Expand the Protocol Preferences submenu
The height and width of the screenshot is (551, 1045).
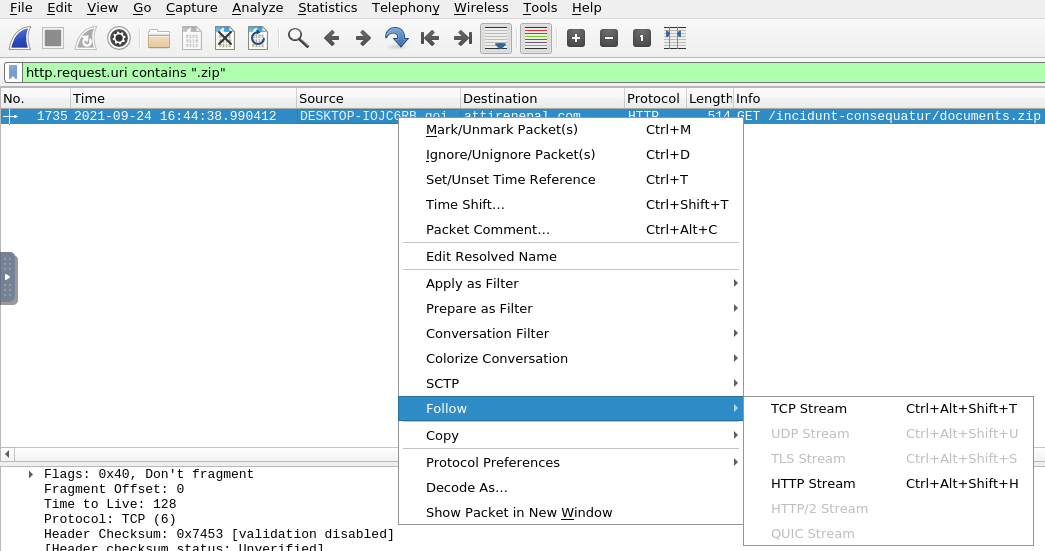coord(570,462)
